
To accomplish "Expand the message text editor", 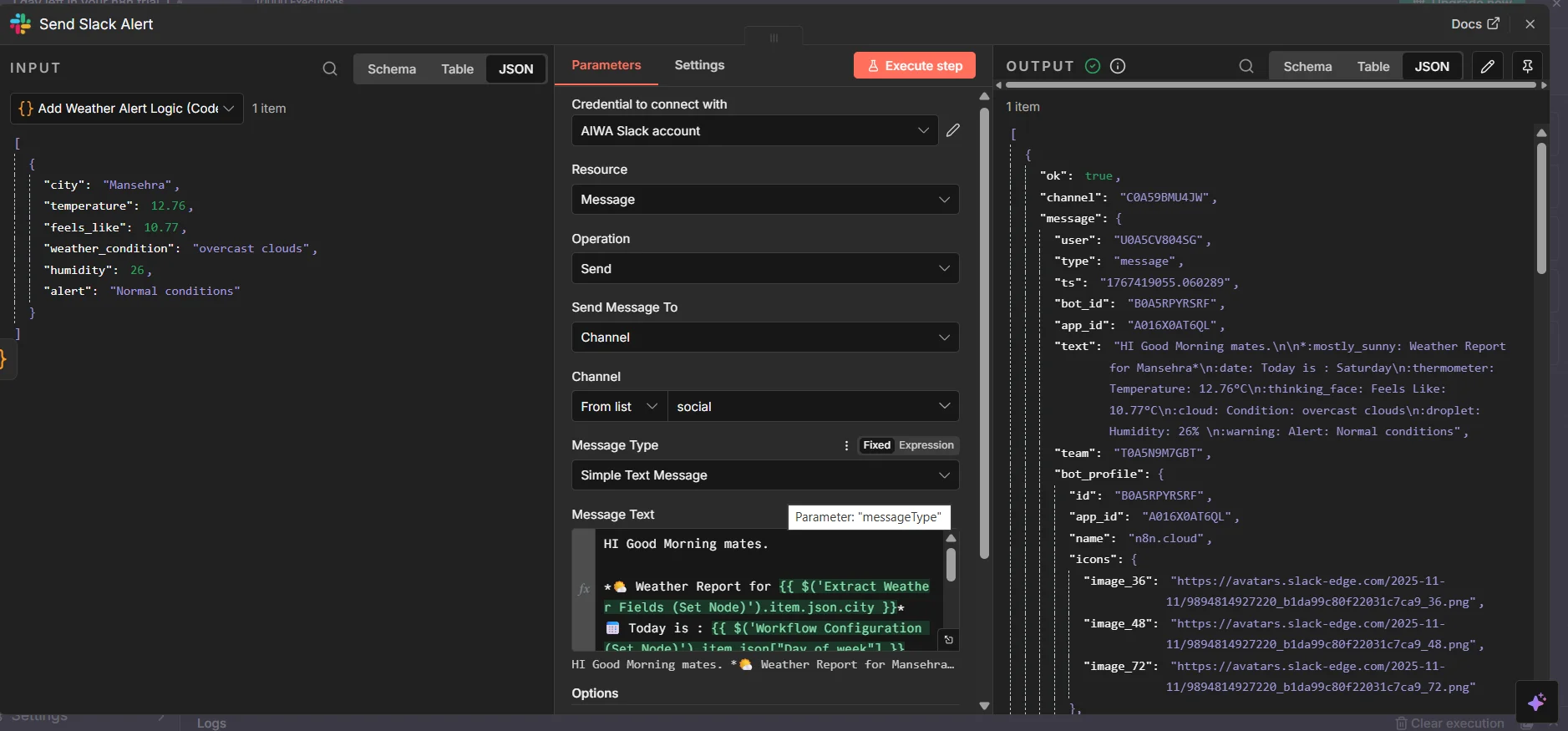I will (949, 640).
